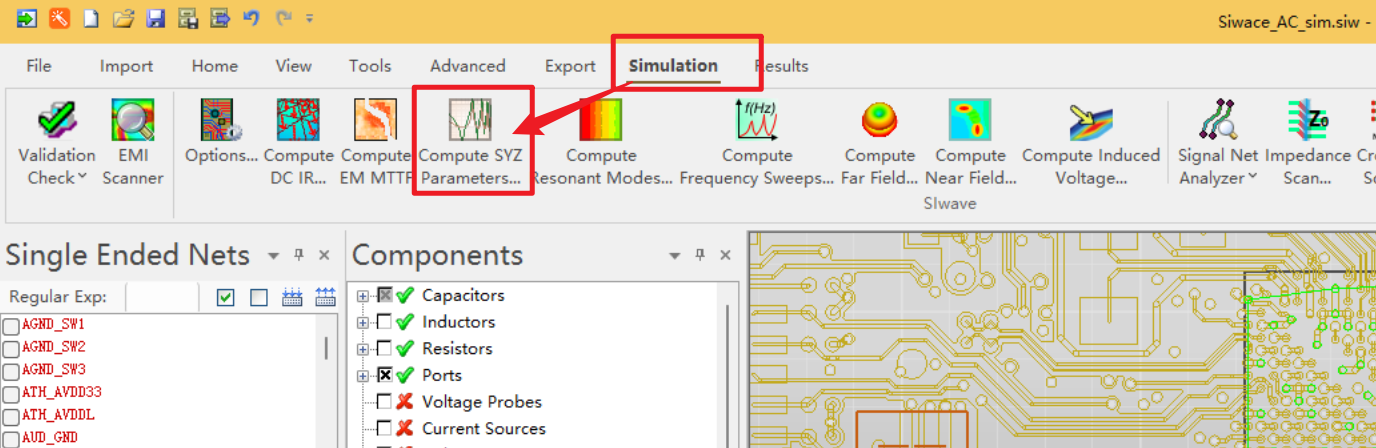Open Compute Frequency Sweeps

pos(757,142)
